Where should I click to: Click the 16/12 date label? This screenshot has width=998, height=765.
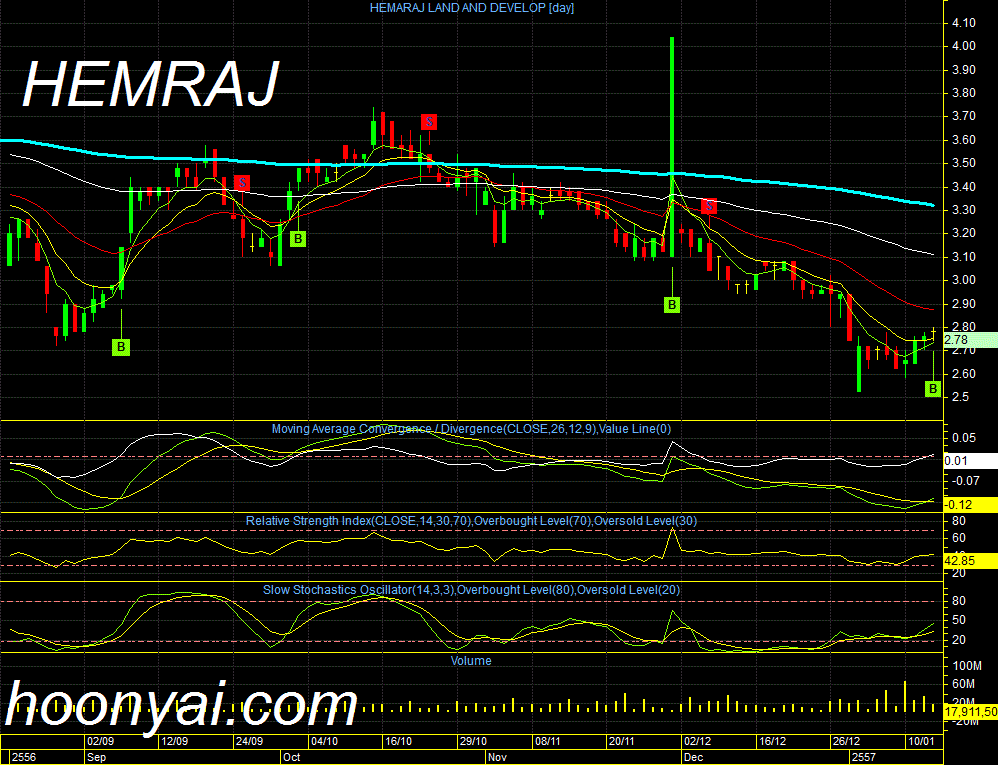pos(772,741)
